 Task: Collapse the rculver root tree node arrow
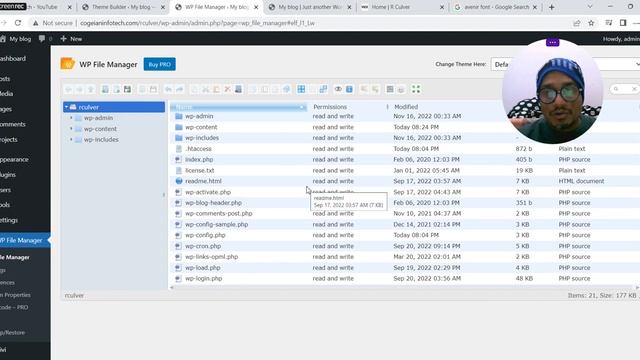[67, 107]
